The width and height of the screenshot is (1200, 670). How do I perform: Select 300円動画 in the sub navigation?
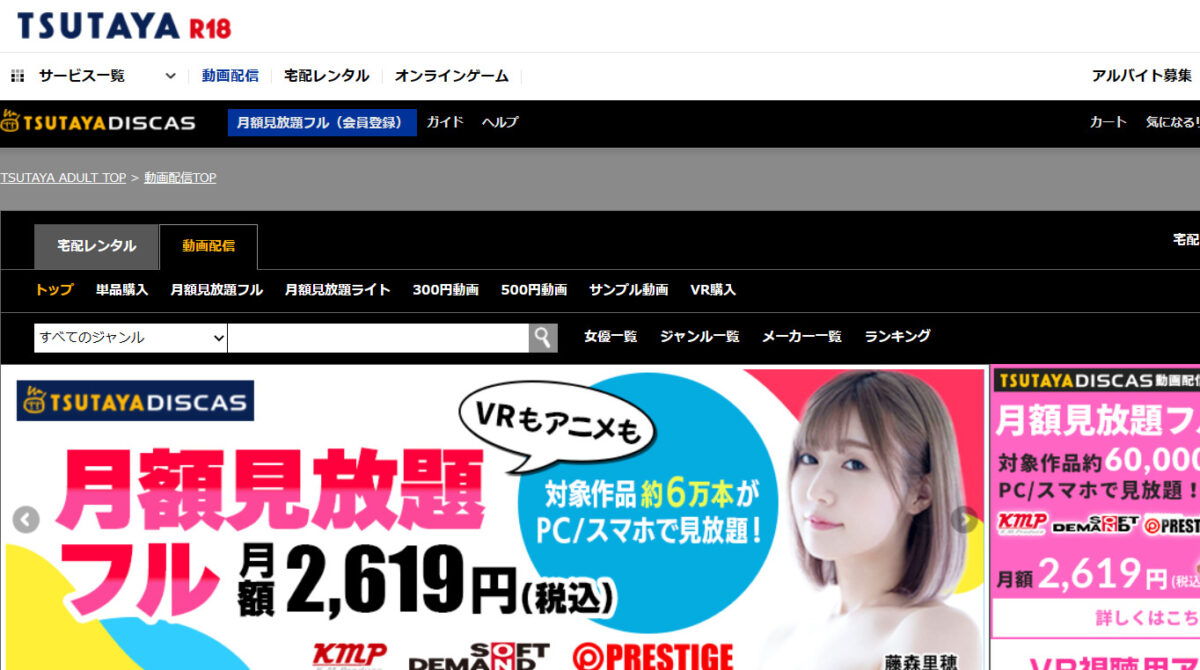446,290
